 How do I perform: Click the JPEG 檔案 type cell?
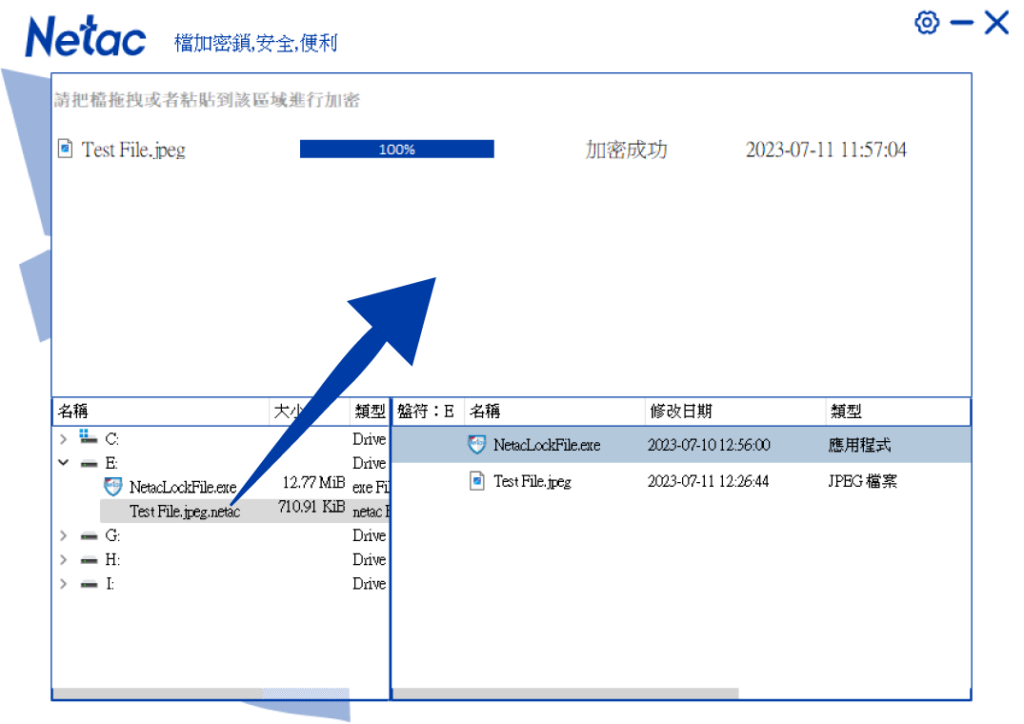(863, 482)
